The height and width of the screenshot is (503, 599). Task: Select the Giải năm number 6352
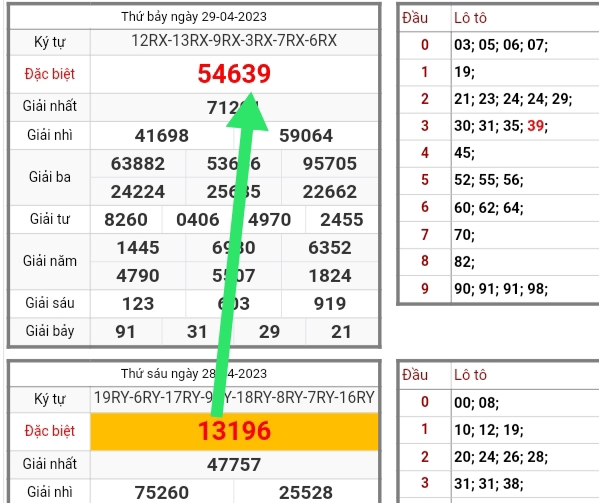tap(330, 248)
